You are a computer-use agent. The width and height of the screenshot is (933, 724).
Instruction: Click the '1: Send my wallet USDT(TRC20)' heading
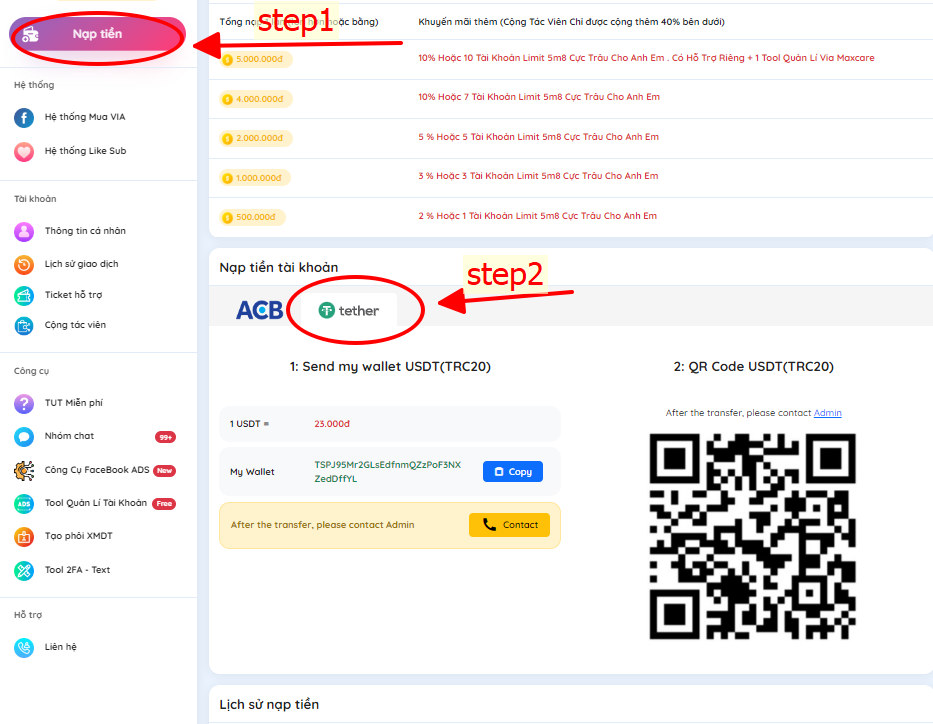[390, 366]
